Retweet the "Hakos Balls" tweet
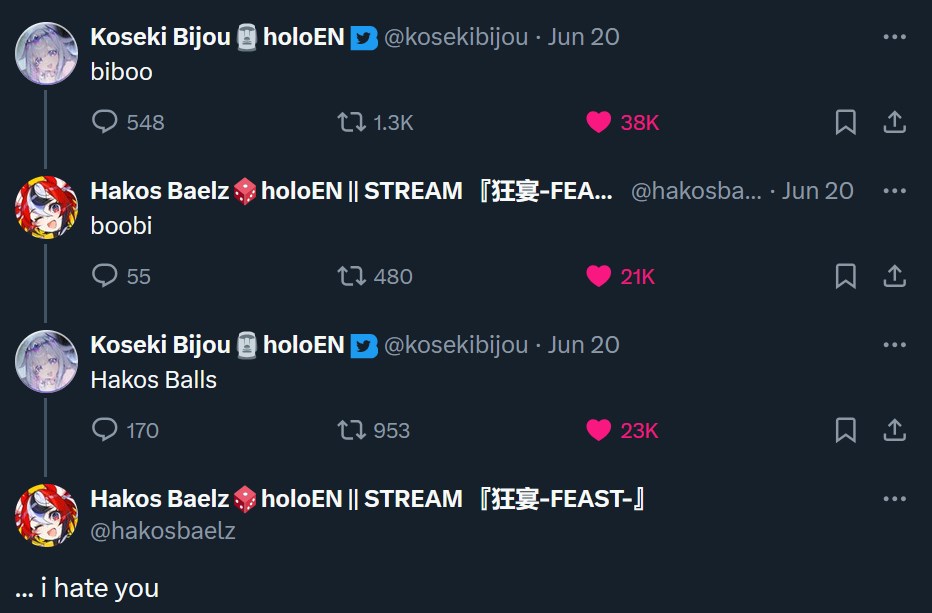Screen dimensions: 932x613 click(x=351, y=430)
